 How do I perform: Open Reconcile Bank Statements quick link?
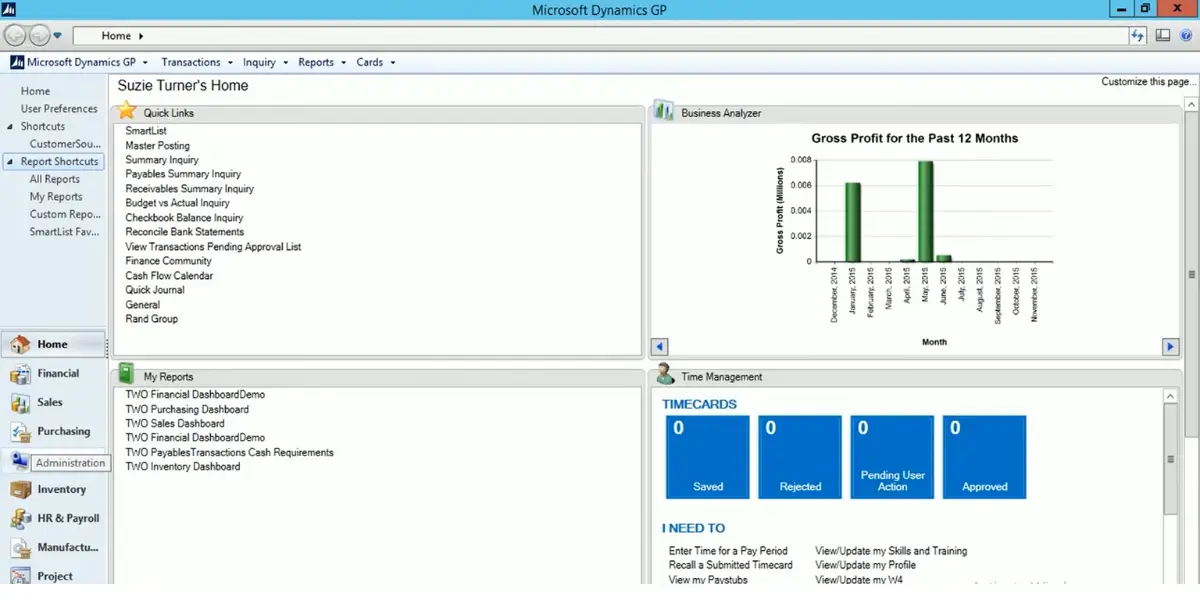point(184,232)
